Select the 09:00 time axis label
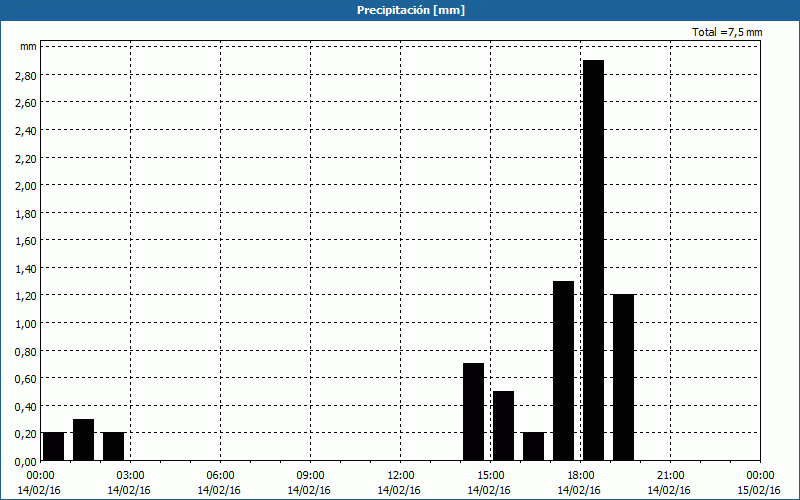The width and height of the screenshot is (800, 500). (x=311, y=476)
